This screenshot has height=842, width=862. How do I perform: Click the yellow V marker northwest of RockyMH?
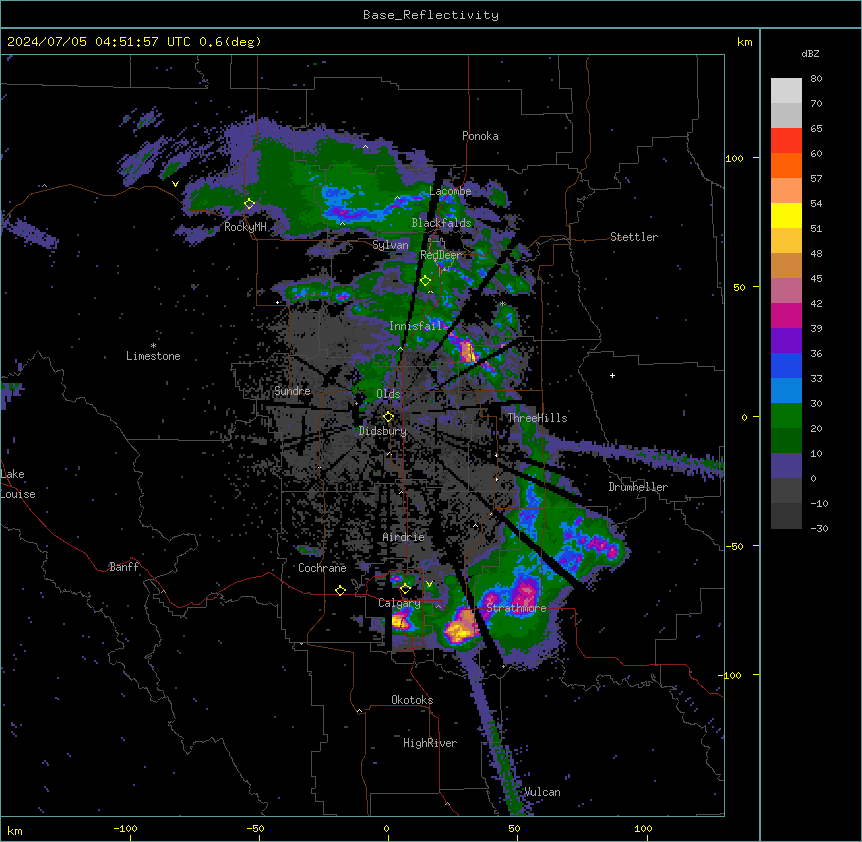175,184
